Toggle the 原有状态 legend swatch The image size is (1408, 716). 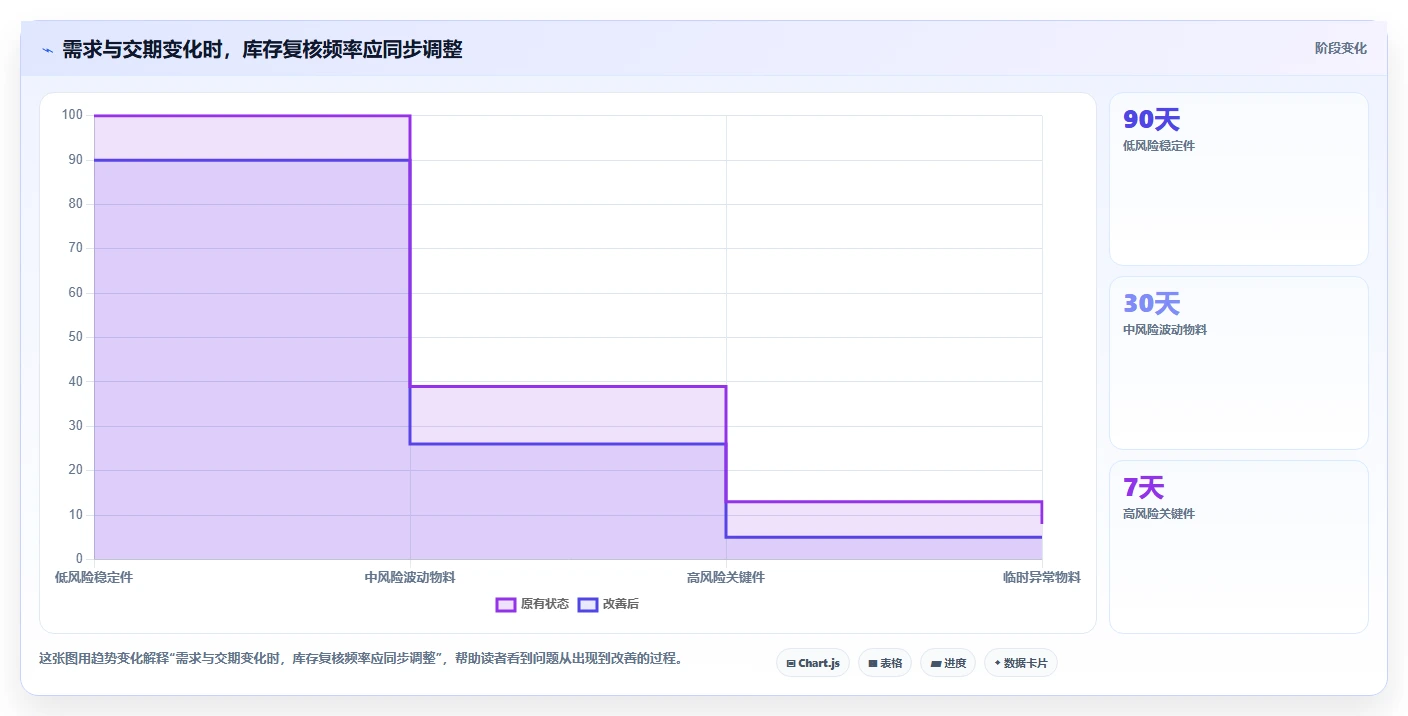tap(506, 604)
